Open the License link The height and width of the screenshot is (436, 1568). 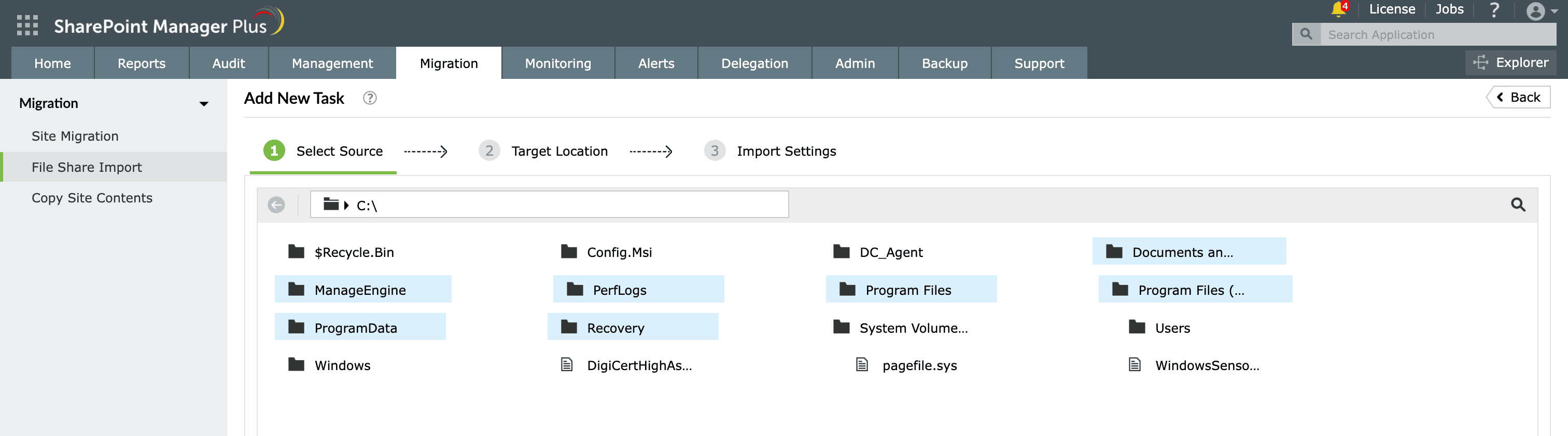[x=1392, y=9]
